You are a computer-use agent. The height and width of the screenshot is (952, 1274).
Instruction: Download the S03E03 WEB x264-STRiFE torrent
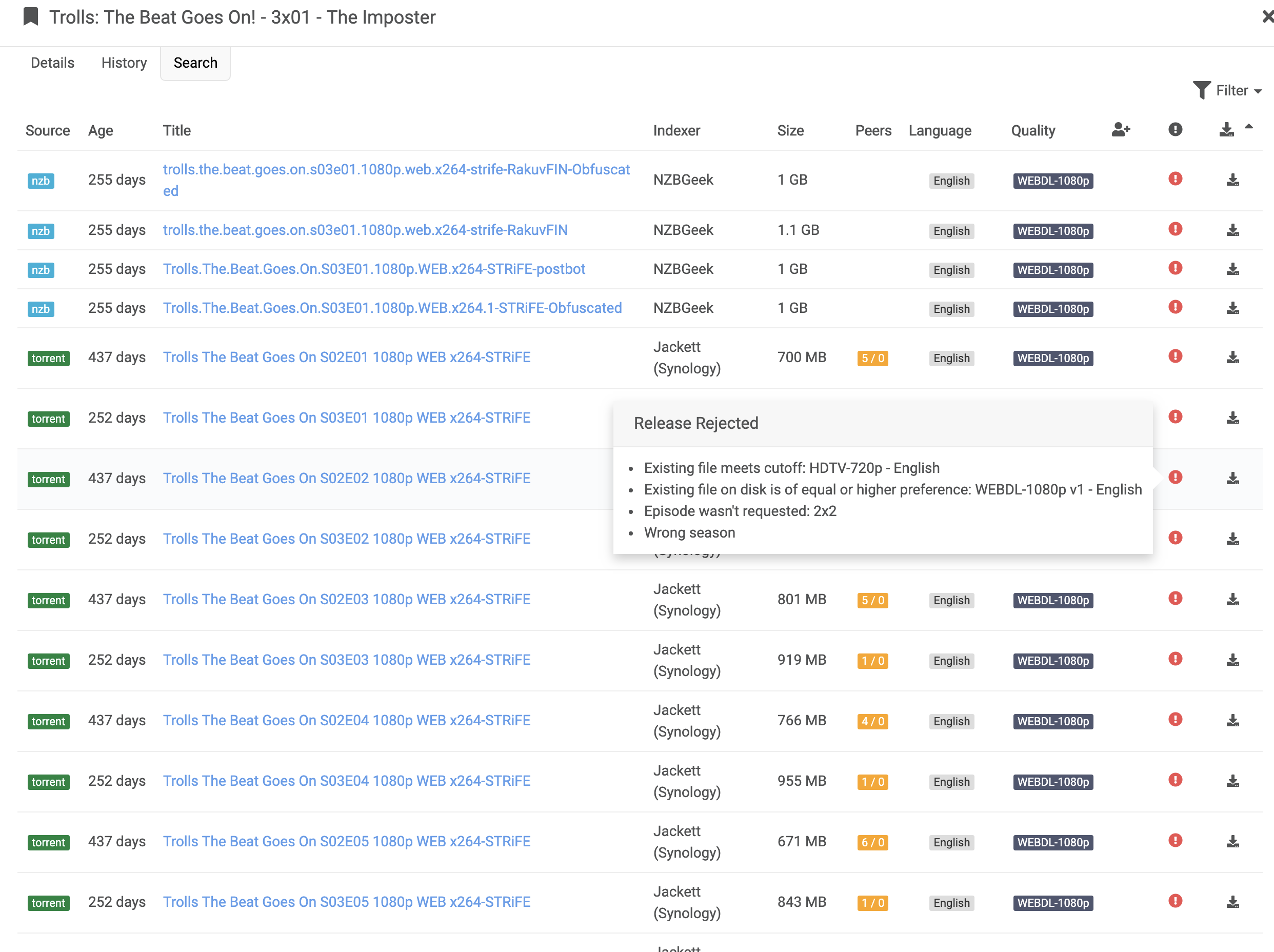(1232, 661)
